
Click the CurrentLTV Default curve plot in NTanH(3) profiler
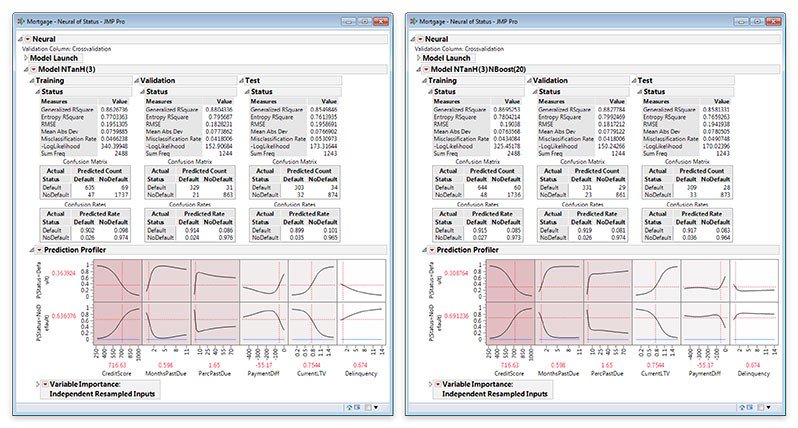pos(312,280)
